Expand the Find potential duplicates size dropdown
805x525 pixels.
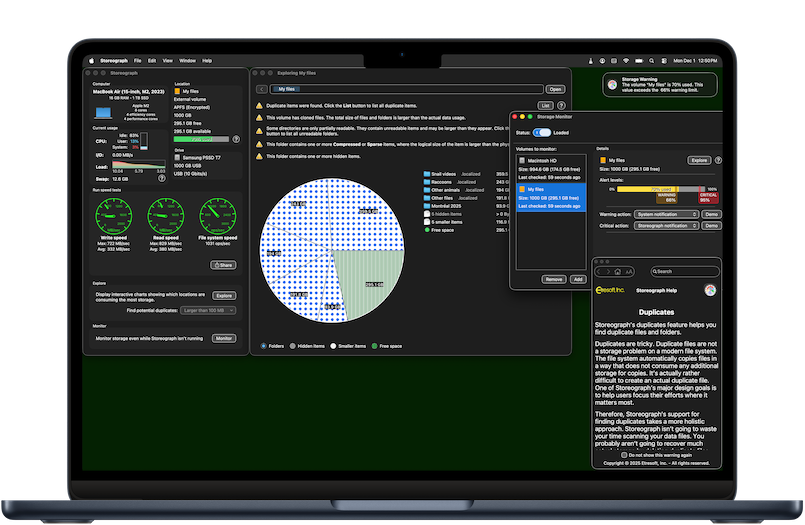209,311
